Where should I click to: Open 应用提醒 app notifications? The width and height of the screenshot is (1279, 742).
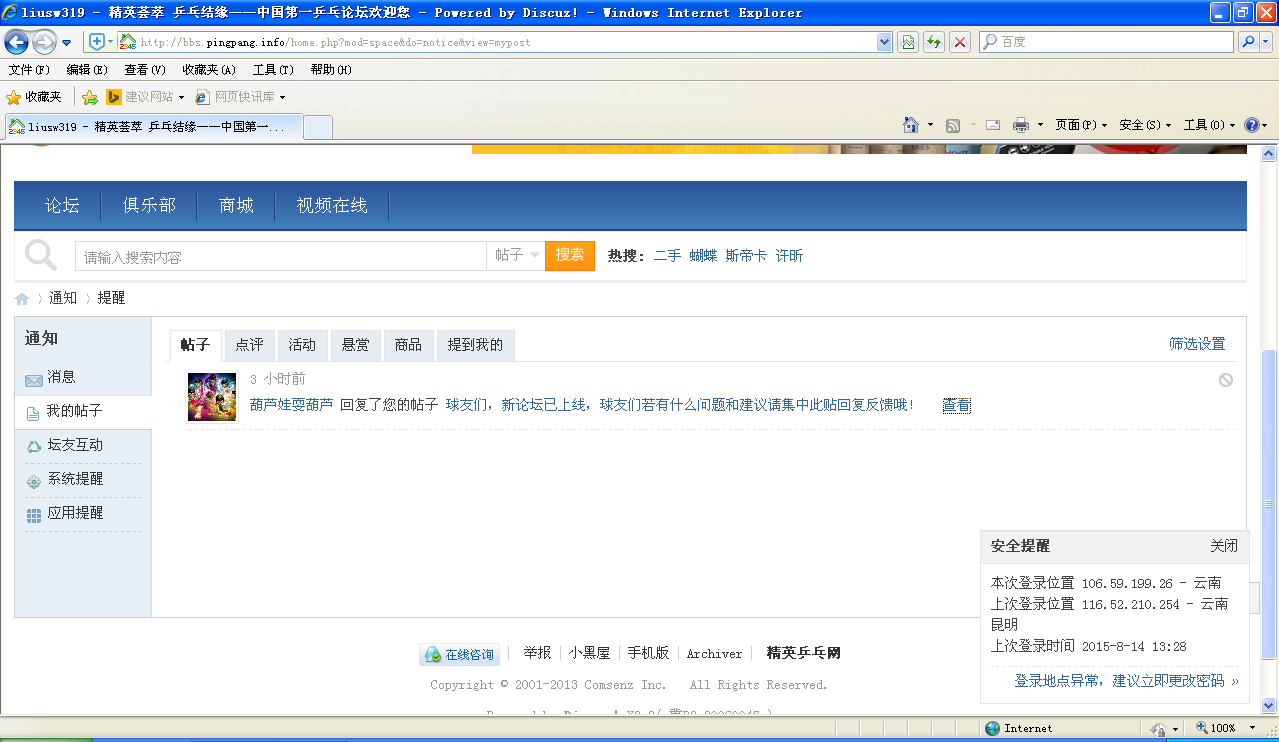[68, 513]
